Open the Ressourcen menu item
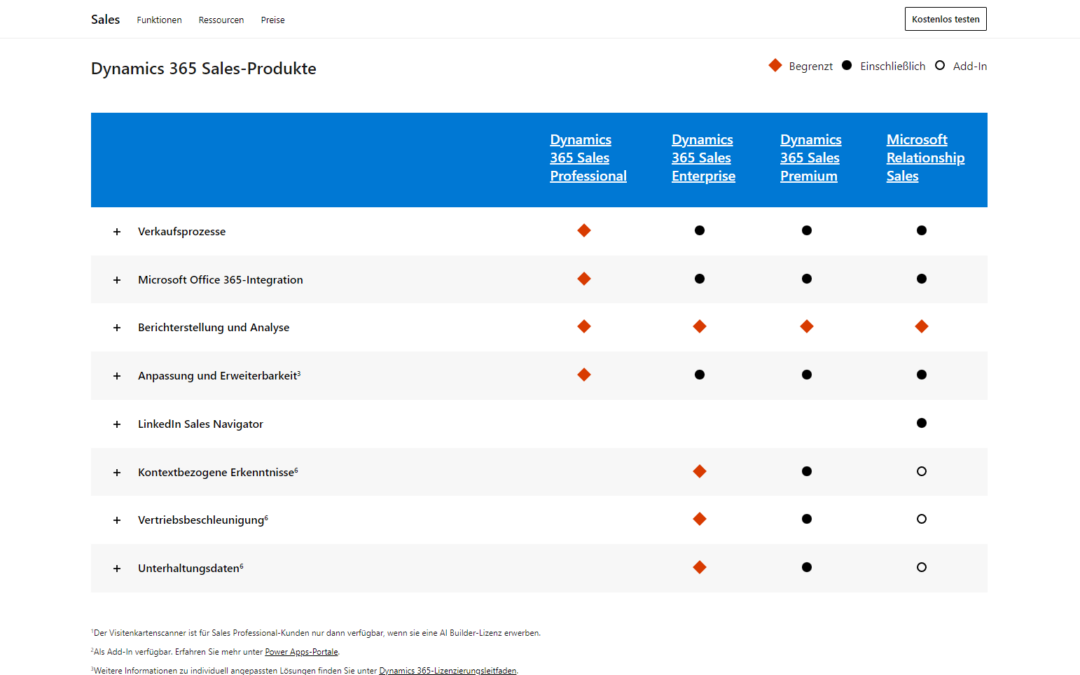The width and height of the screenshot is (1080, 675). pyautogui.click(x=221, y=20)
